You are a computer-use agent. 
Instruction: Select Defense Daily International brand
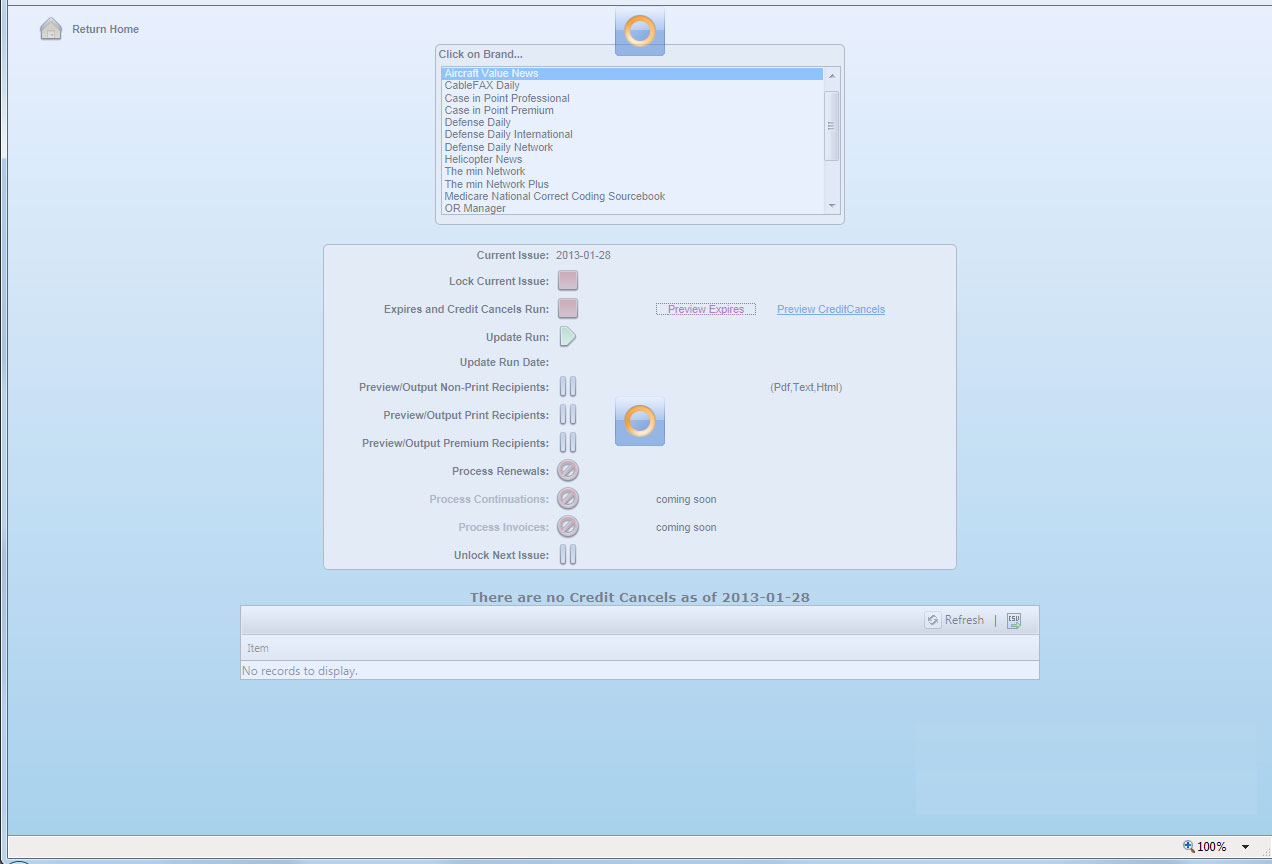pos(632,135)
